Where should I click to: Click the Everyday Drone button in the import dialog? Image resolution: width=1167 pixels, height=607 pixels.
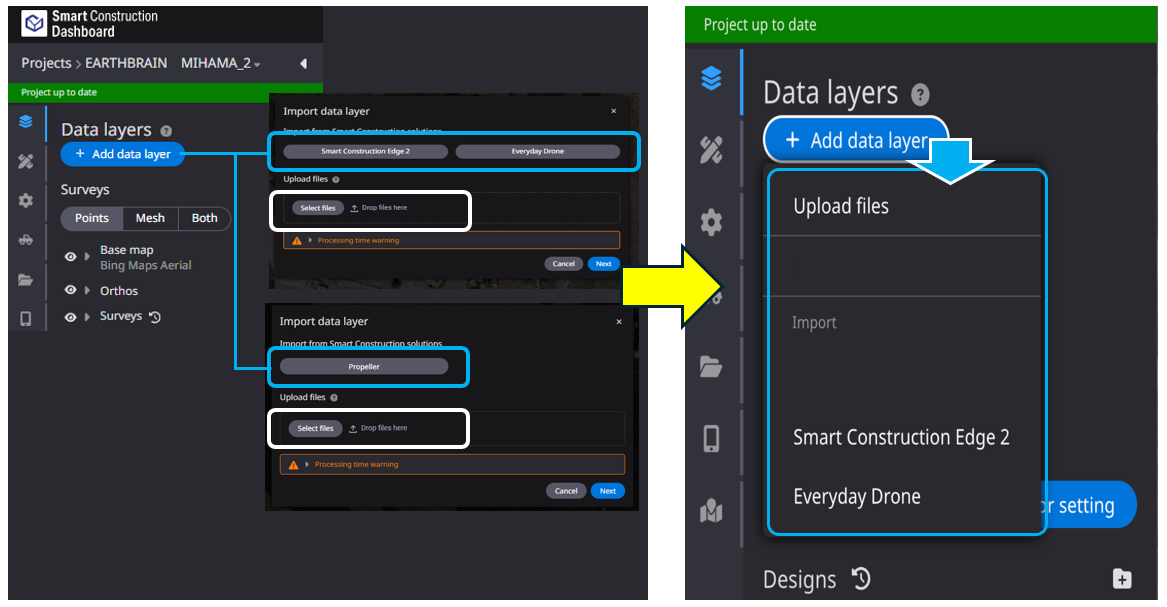tap(537, 151)
